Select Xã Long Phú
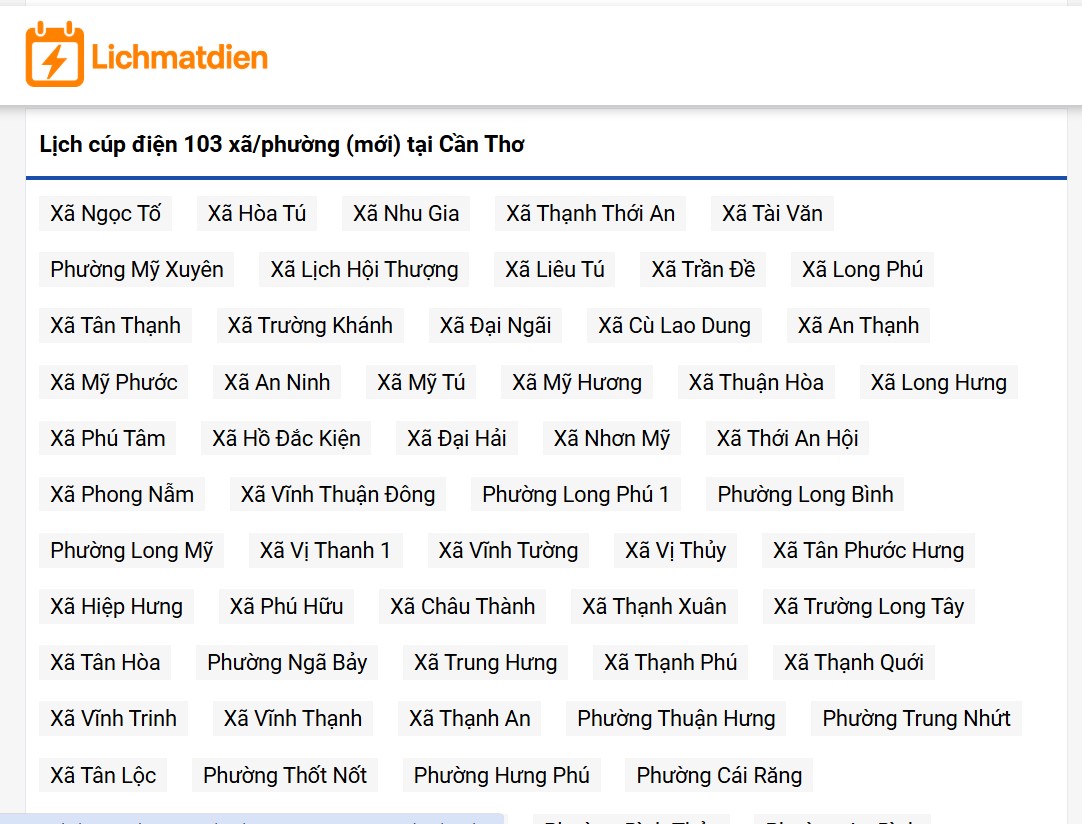 pyautogui.click(x=863, y=269)
